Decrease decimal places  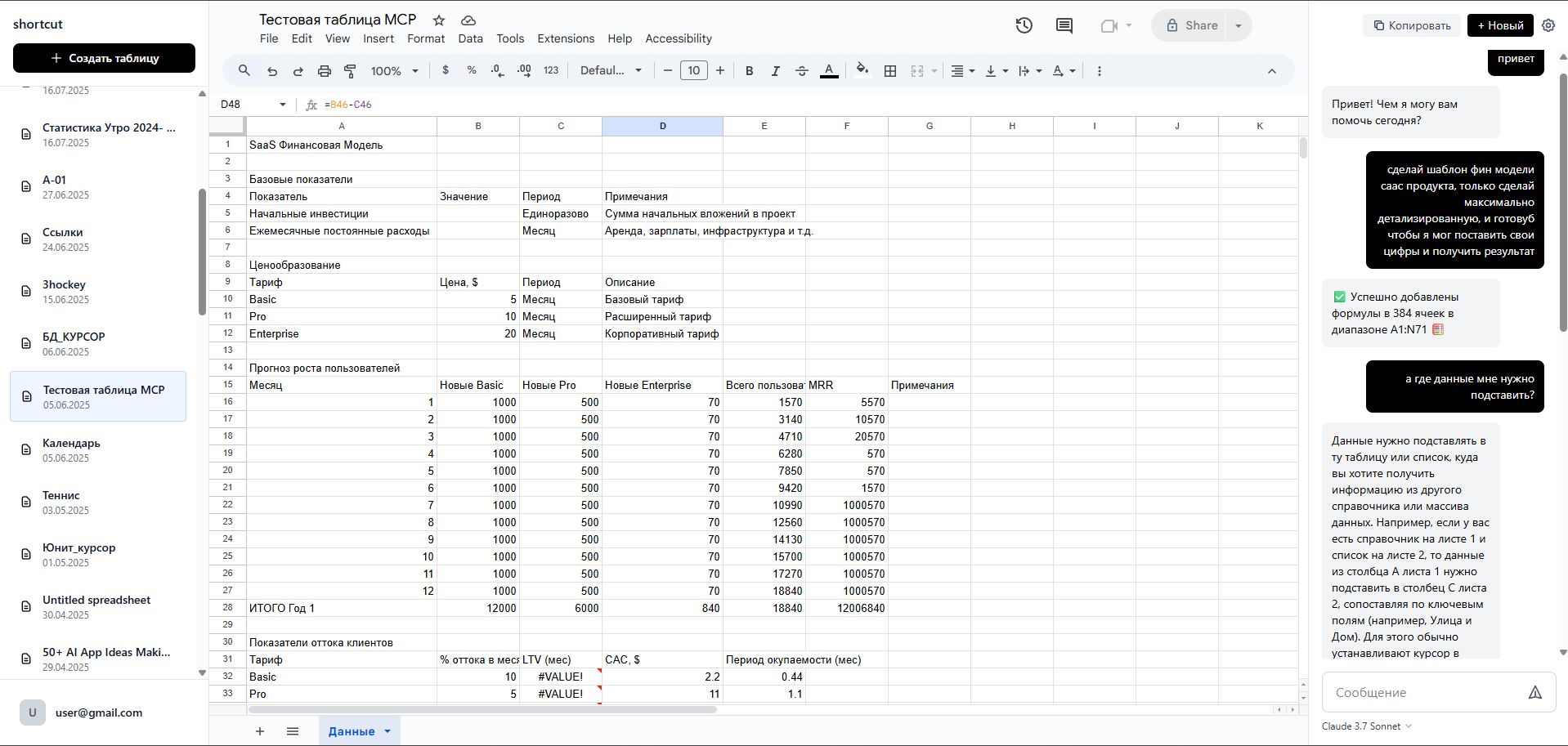click(498, 71)
